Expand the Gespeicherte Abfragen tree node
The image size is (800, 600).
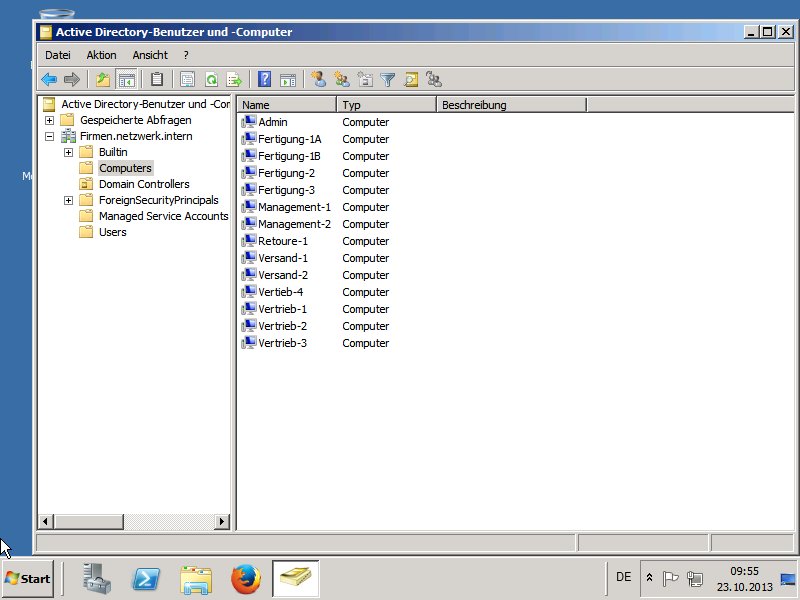49,120
